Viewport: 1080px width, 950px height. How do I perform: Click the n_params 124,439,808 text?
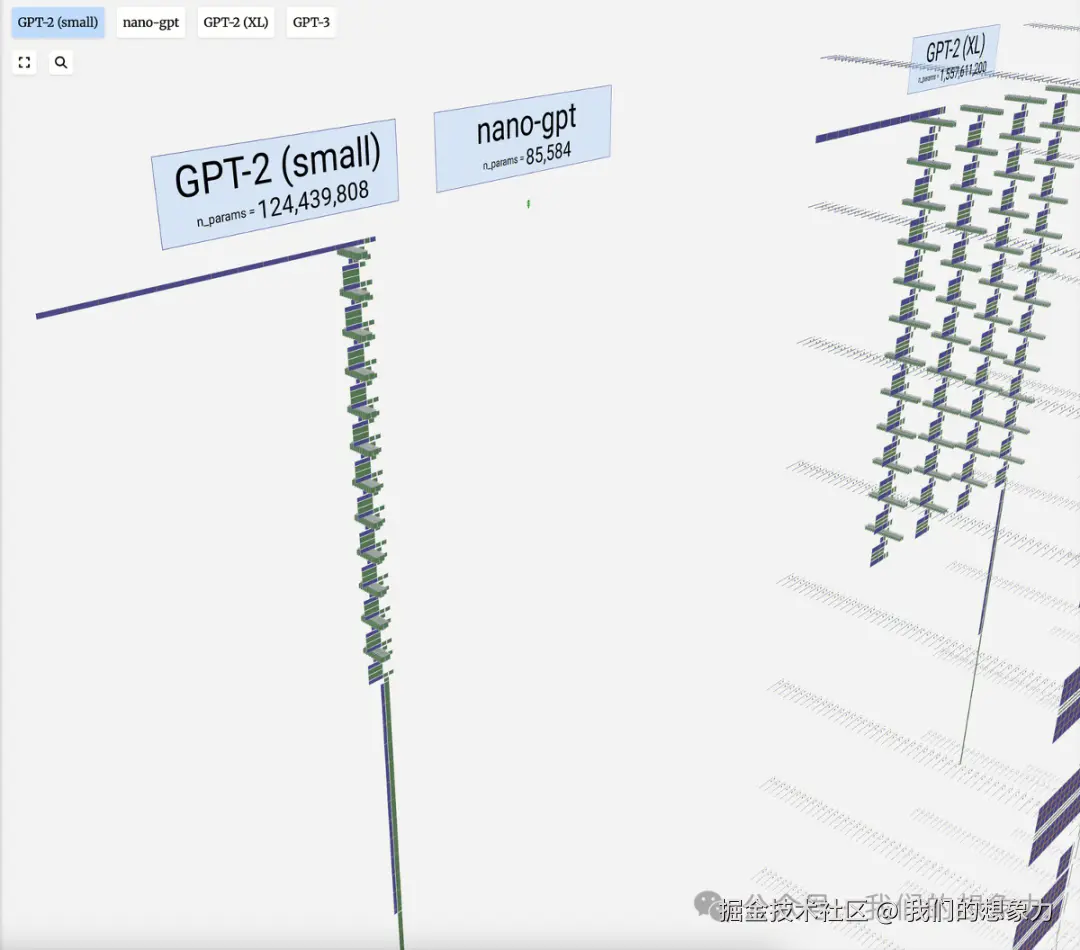click(283, 205)
